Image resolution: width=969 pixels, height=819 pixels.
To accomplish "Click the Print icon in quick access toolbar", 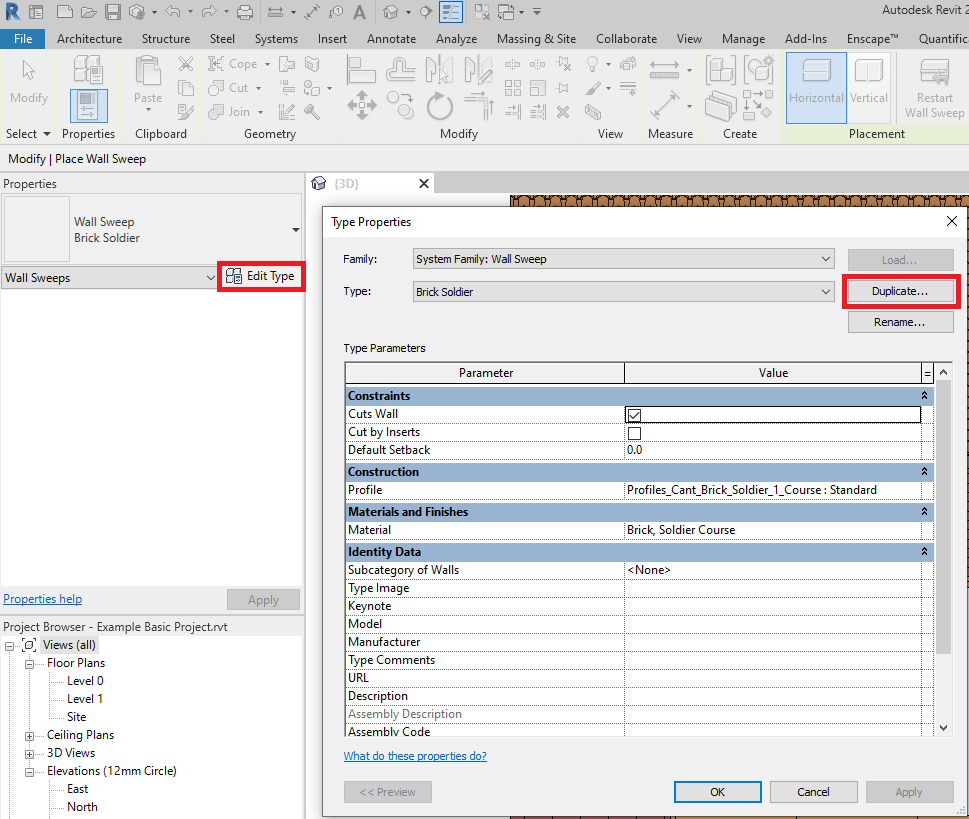I will click(245, 12).
